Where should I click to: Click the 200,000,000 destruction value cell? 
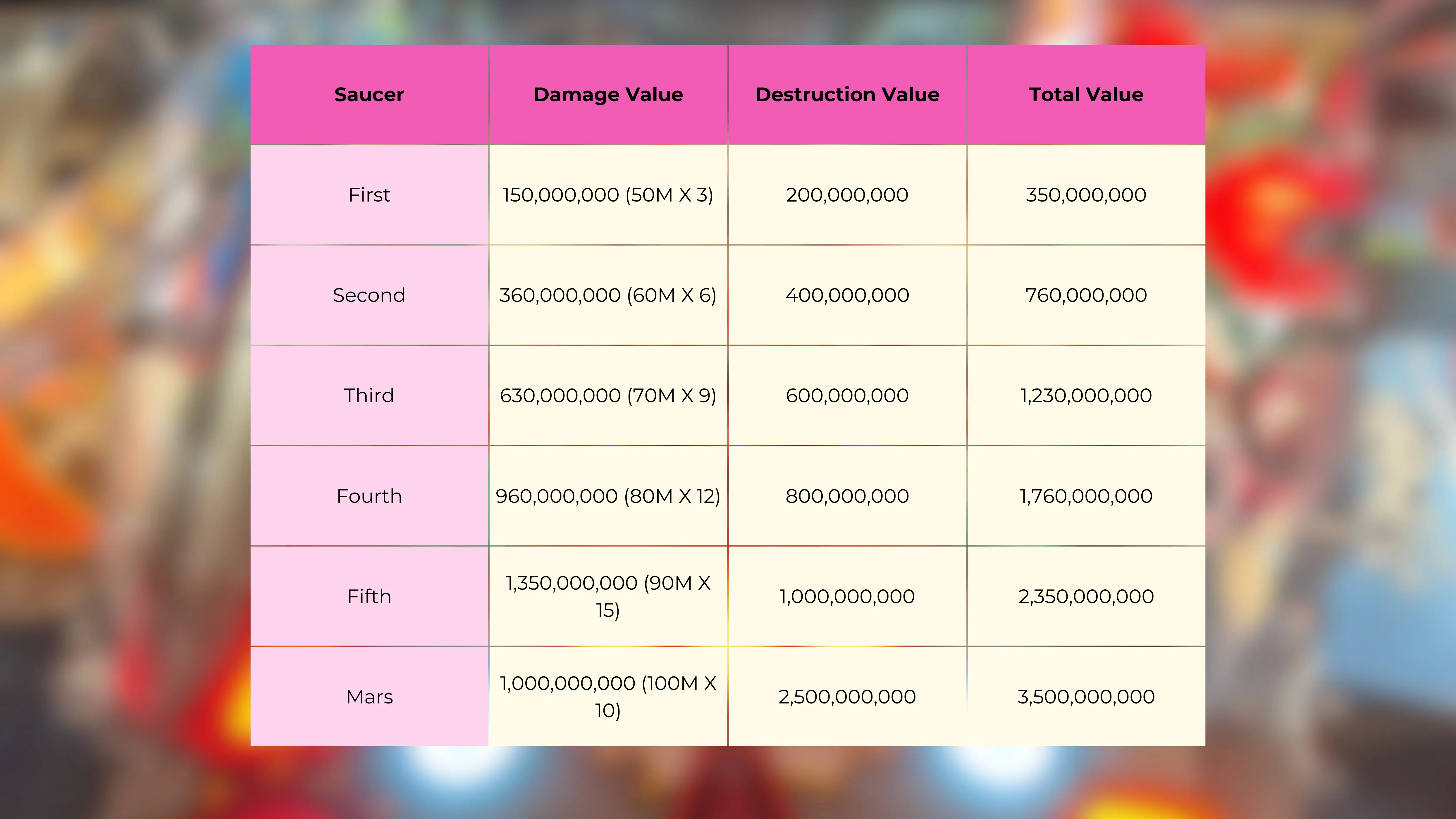pos(847,195)
